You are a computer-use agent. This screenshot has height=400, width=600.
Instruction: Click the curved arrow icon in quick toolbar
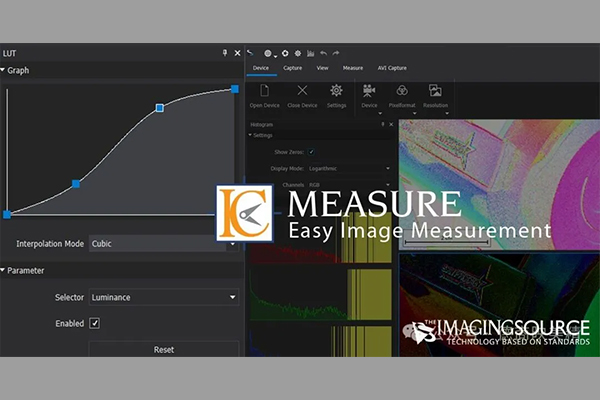click(x=250, y=53)
